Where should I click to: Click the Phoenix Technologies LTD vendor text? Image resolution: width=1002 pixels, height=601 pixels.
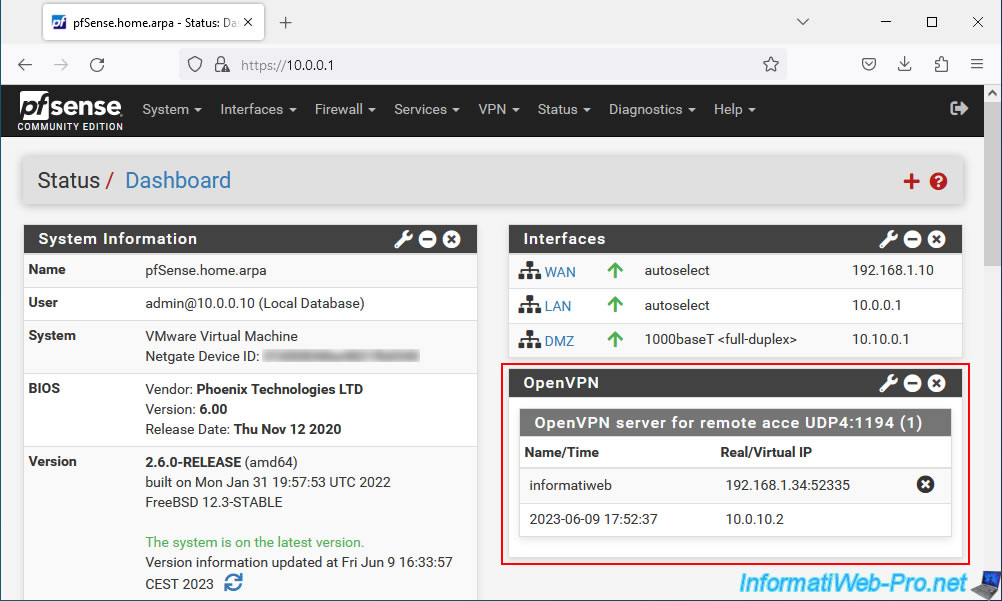(279, 389)
